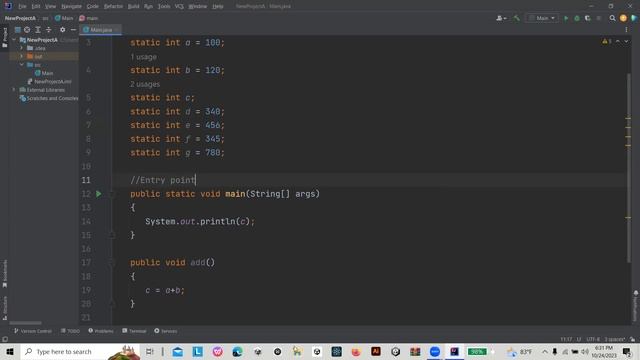Hide the Project tool window
This screenshot has width=640, height=360.
(x=73, y=30)
